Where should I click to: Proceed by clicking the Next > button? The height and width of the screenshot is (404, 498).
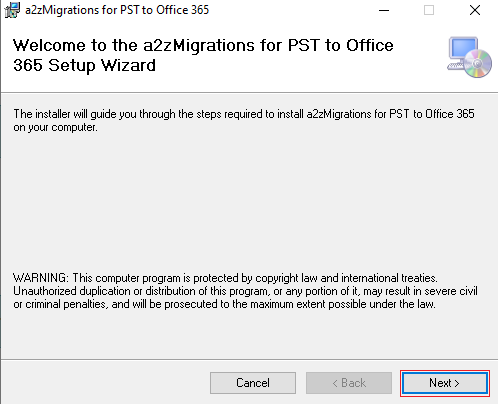[x=445, y=383]
